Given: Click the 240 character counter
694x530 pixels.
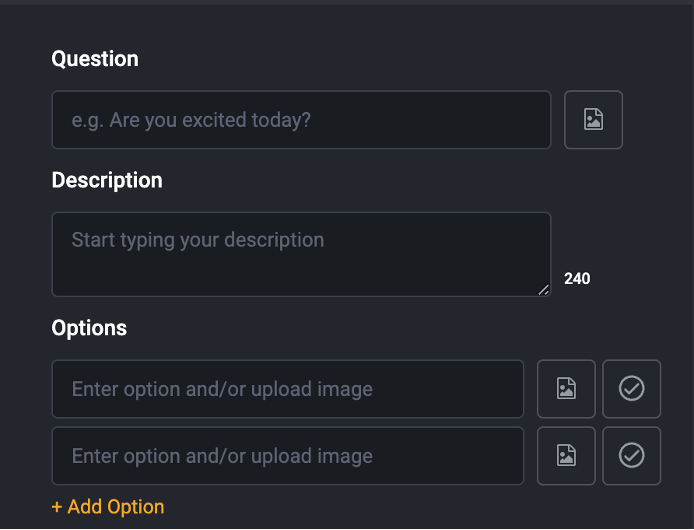Looking at the screenshot, I should (577, 279).
